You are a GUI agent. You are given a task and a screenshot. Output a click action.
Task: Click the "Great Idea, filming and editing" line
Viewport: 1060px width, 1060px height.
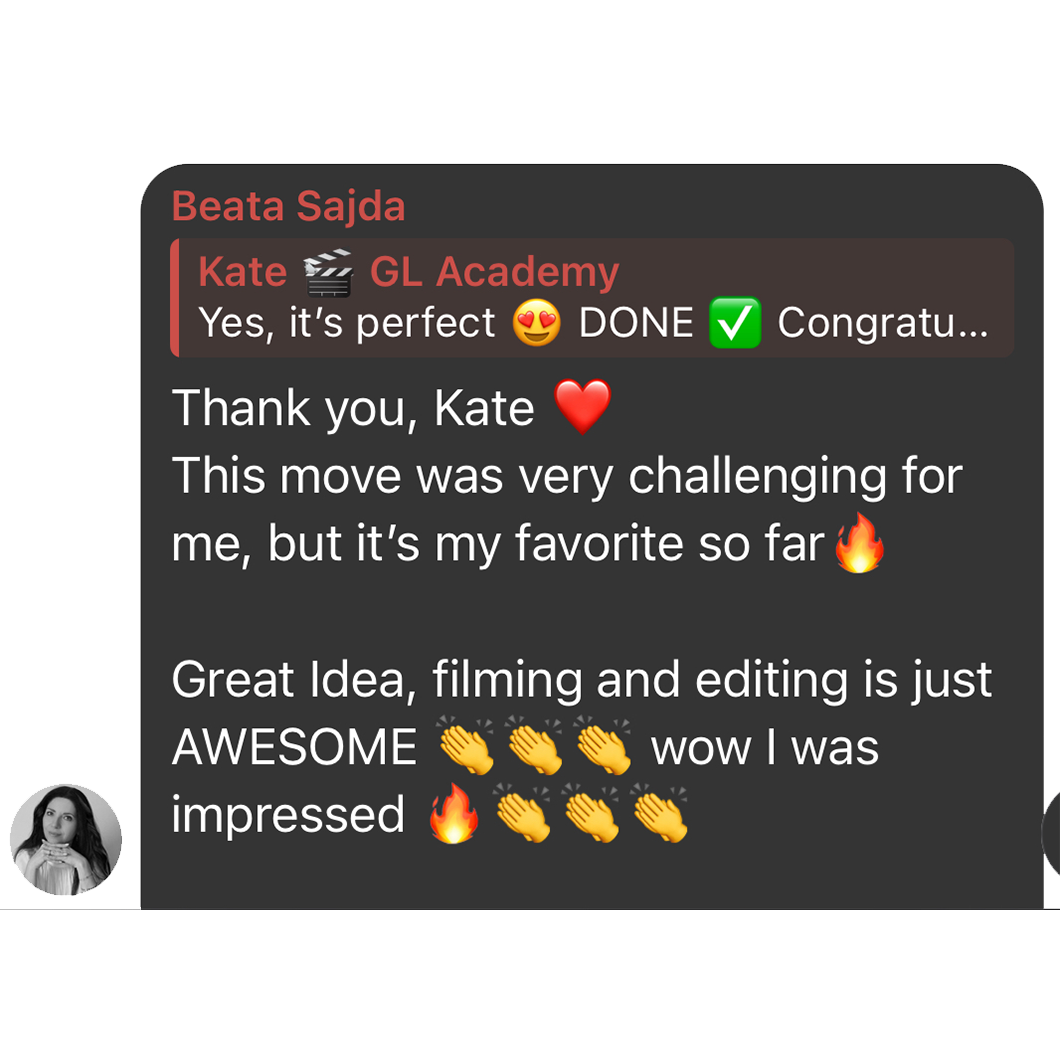coord(581,679)
